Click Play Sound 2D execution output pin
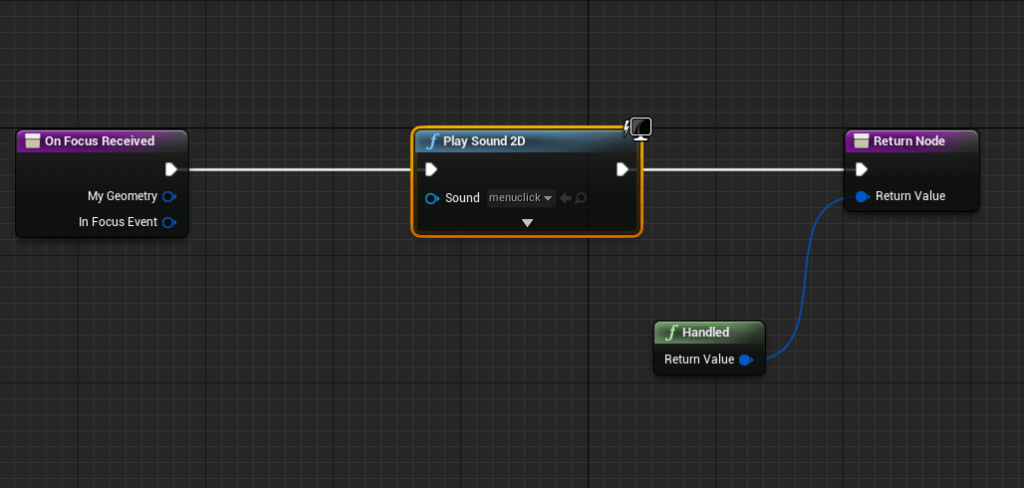This screenshot has height=488, width=1024. pos(622,169)
